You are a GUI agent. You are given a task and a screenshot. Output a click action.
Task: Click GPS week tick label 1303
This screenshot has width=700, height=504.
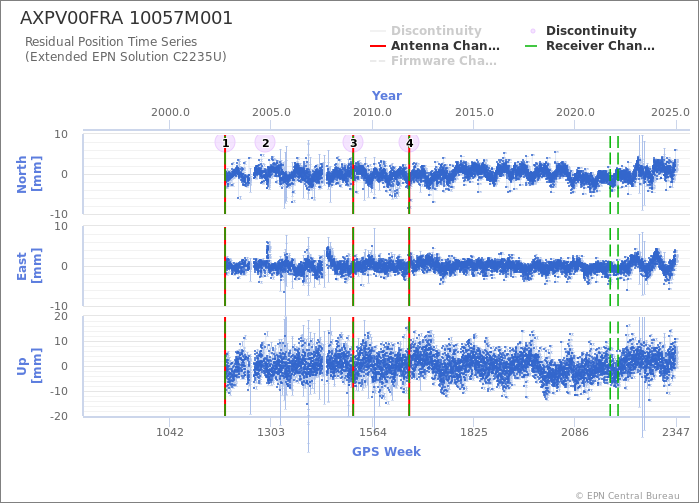[271, 432]
